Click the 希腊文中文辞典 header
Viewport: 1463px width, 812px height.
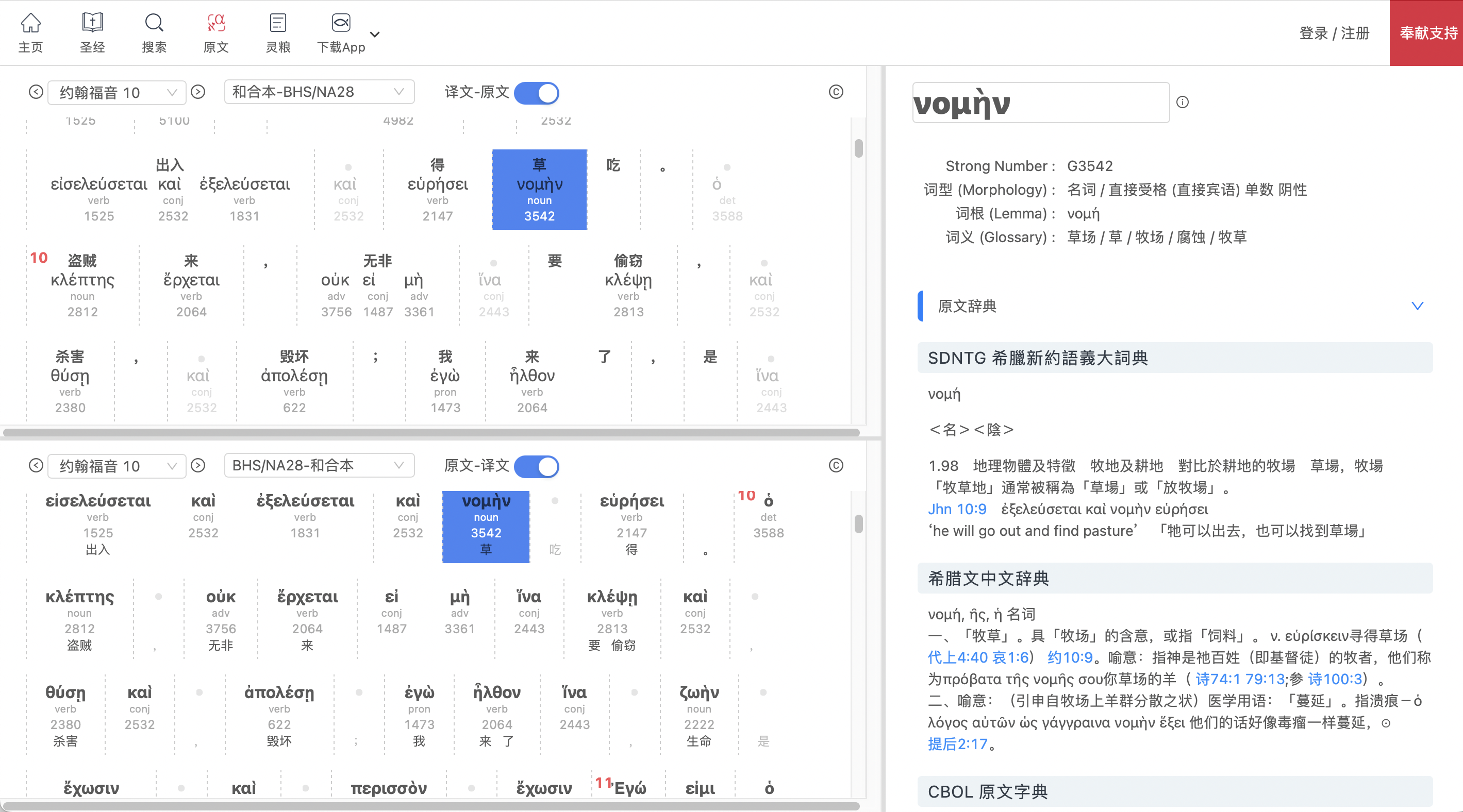point(1175,578)
